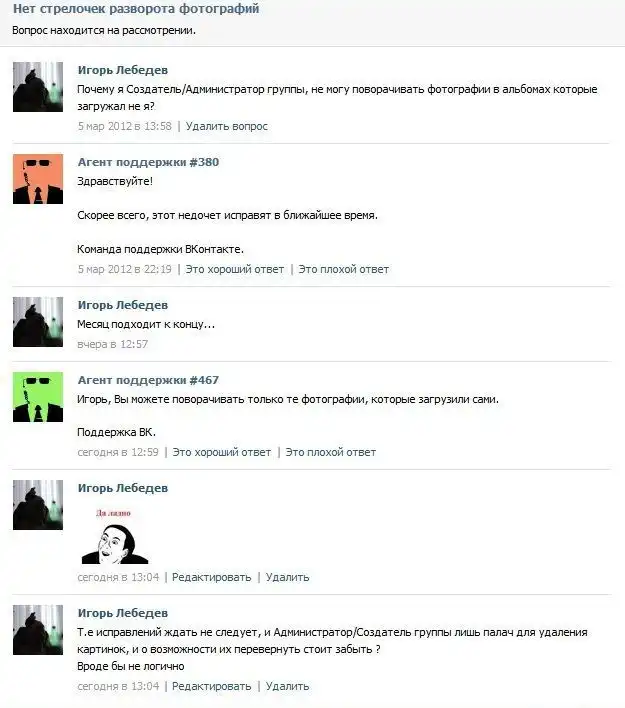Open Игорь Лебедев's avatar beside the first question

tap(38, 87)
